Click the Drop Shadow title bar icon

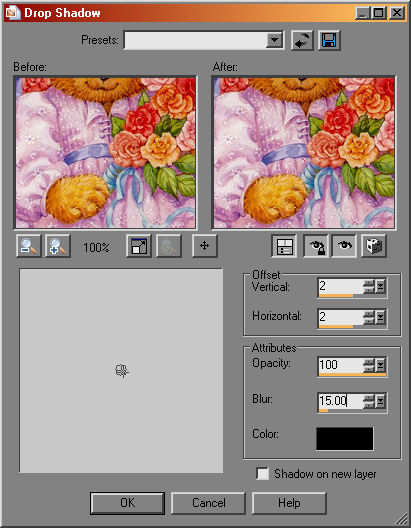(x=13, y=13)
